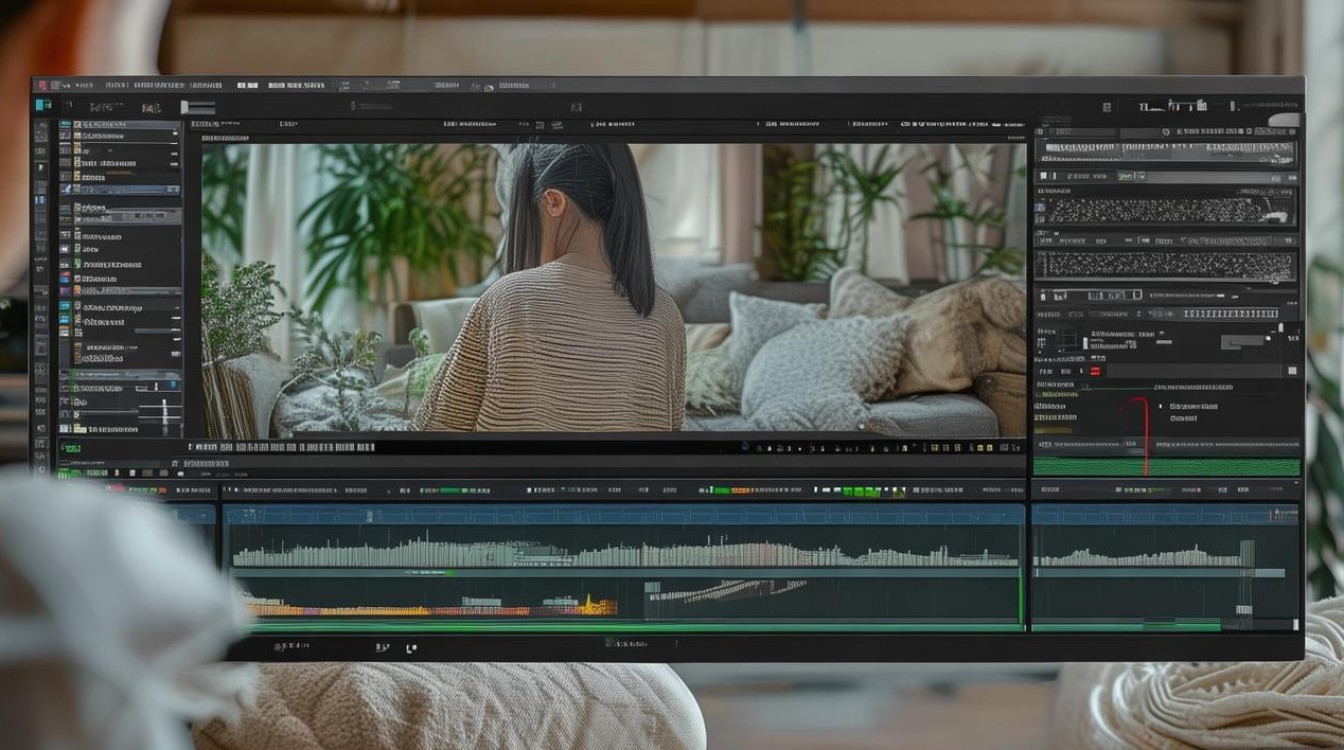Click the green label at bottom of left panel
The height and width of the screenshot is (750, 1344).
click(70, 448)
